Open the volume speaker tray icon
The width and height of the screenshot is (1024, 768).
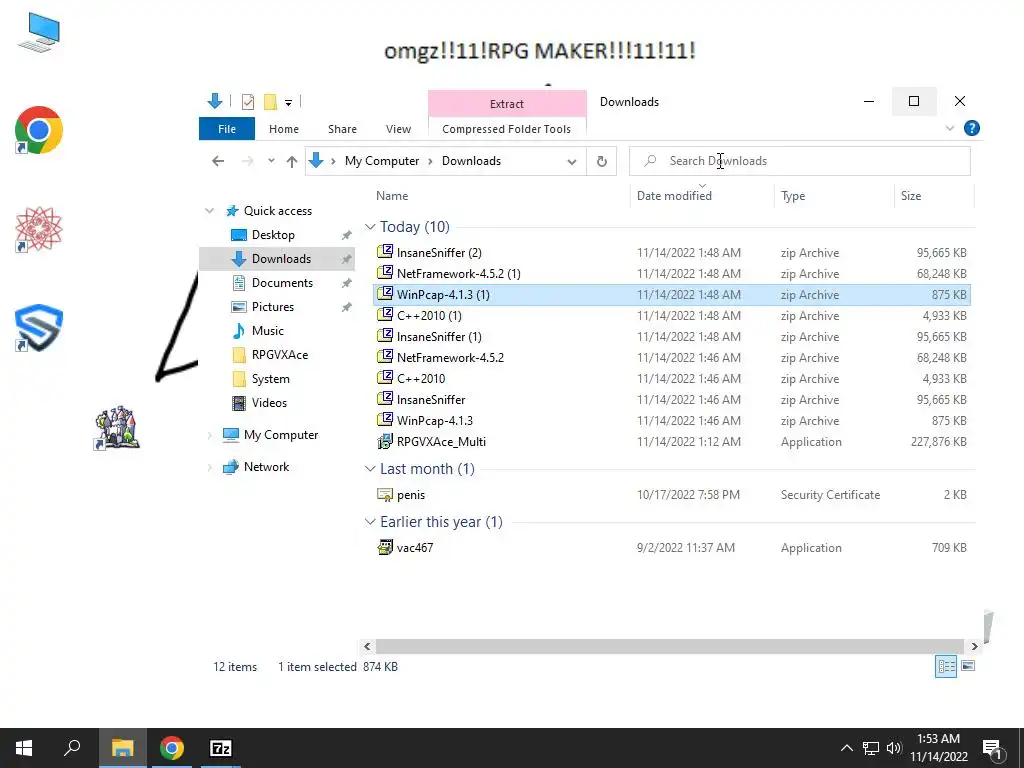coord(894,748)
